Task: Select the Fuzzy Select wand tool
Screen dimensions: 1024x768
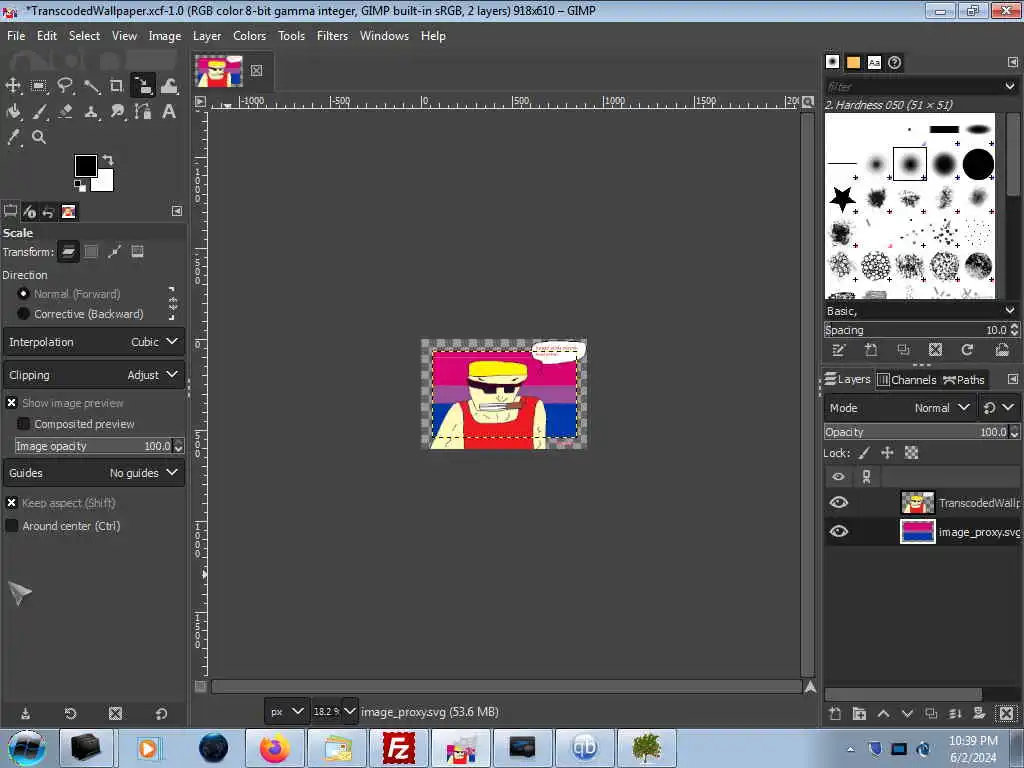Action: click(91, 86)
